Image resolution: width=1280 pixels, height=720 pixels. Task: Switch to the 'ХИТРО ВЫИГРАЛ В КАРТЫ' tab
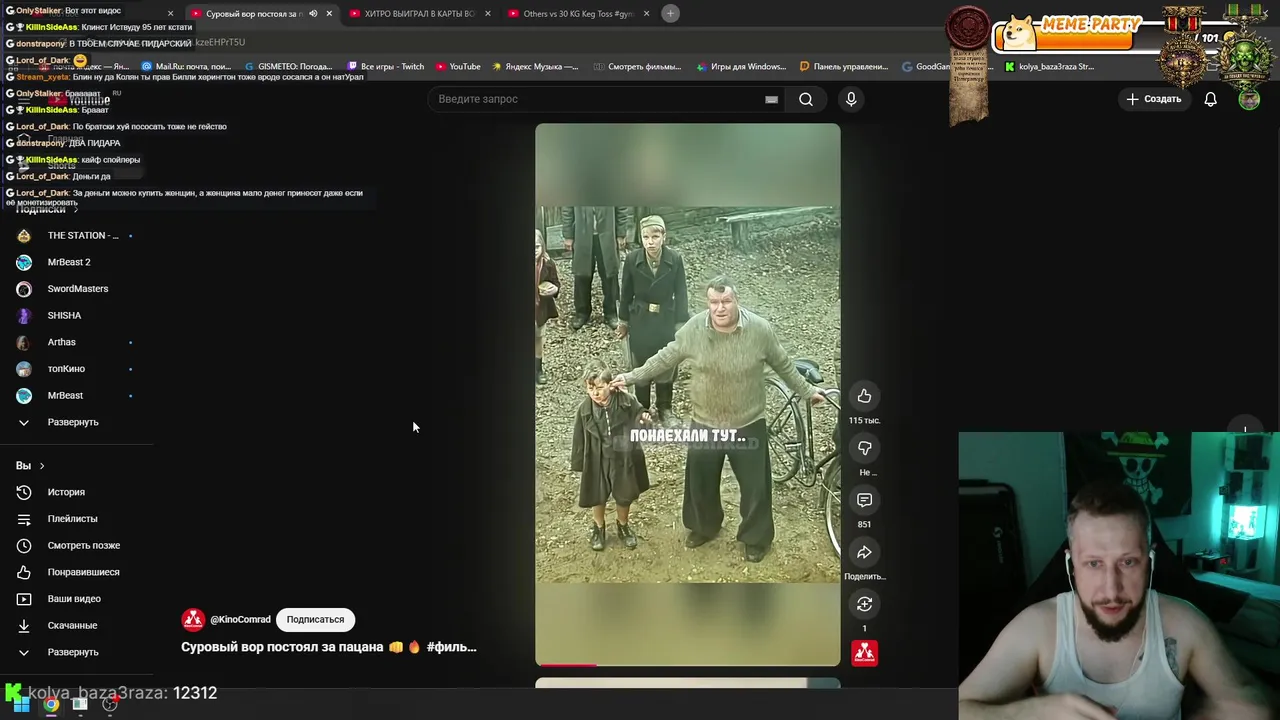coord(418,13)
